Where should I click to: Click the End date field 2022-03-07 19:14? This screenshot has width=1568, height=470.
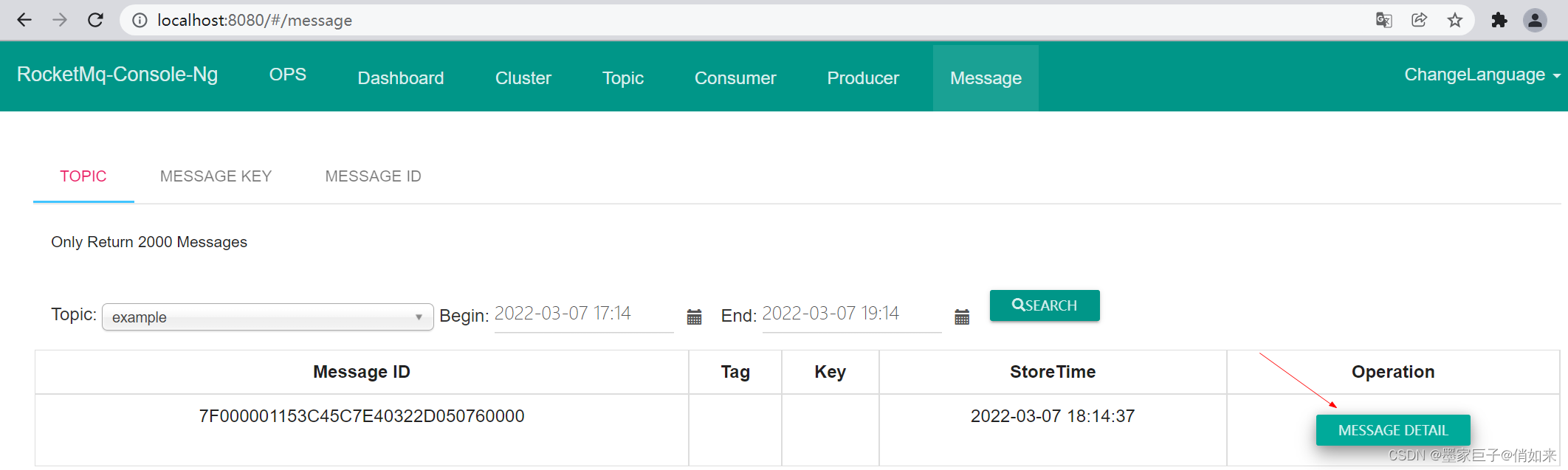click(851, 314)
